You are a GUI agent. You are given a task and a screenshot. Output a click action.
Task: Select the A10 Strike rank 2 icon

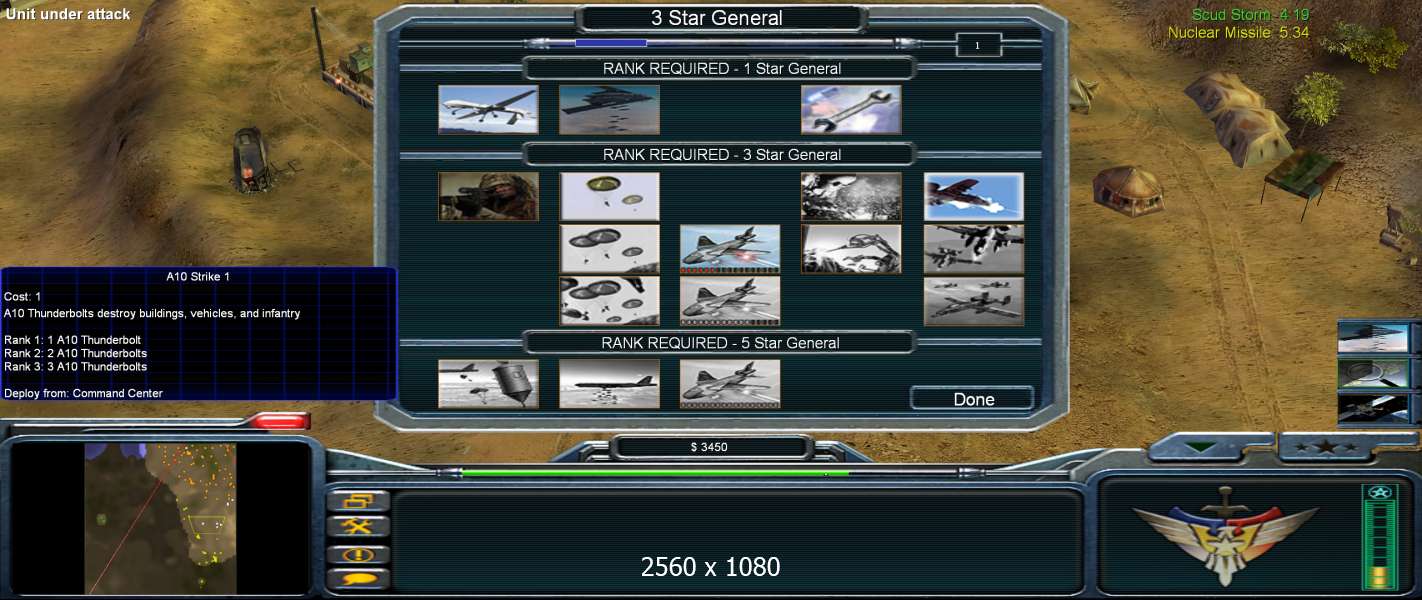click(x=974, y=249)
